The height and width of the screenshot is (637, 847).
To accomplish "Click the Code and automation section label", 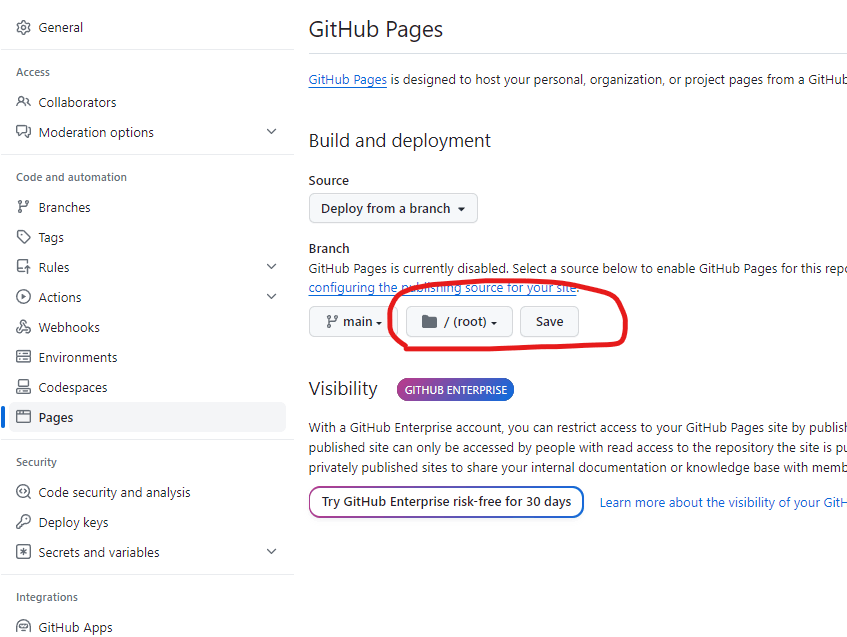I will pos(71,177).
